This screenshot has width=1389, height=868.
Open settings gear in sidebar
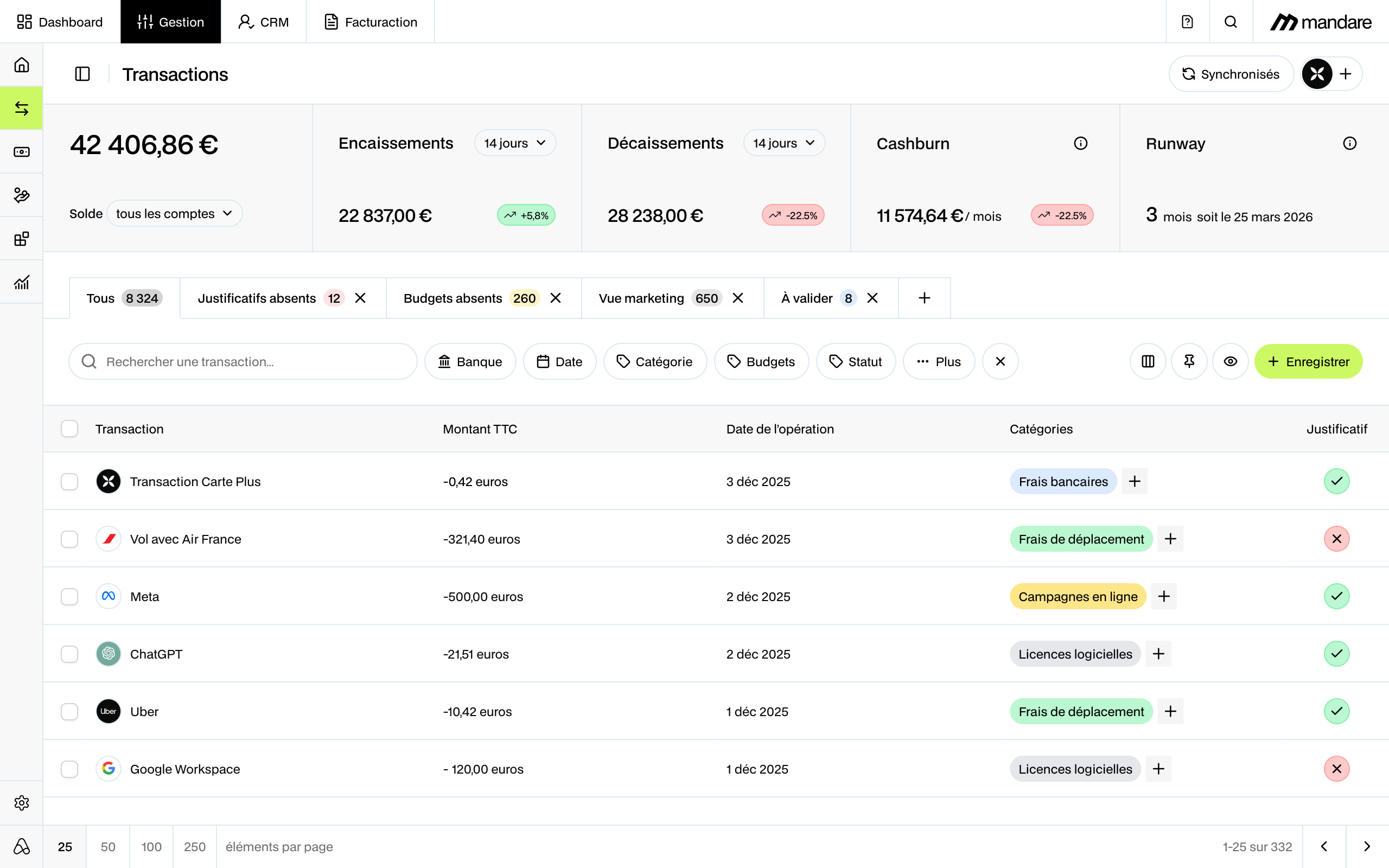coord(21,802)
